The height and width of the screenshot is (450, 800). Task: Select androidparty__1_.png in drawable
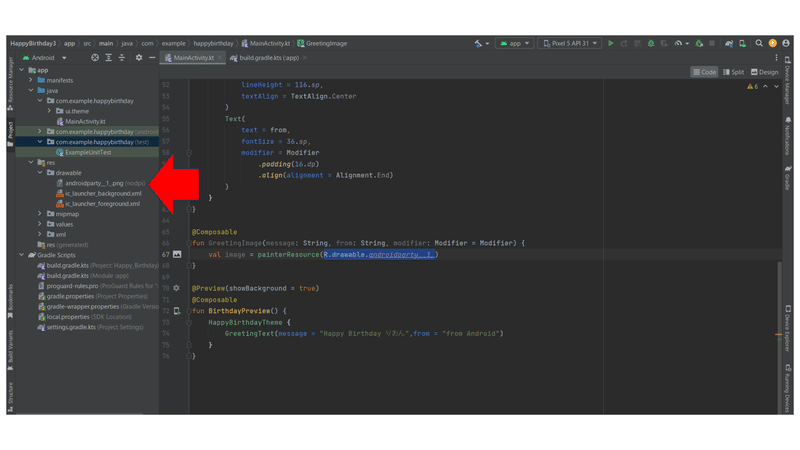pyautogui.click(x=101, y=183)
